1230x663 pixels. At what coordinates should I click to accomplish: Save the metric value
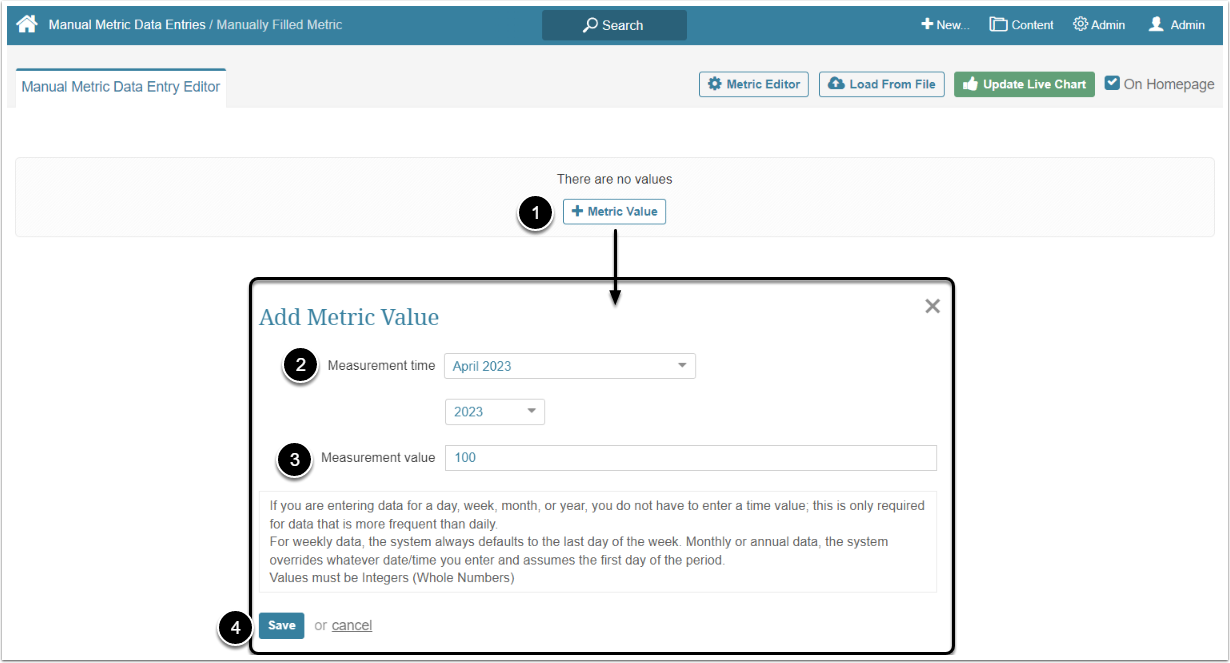click(x=281, y=625)
